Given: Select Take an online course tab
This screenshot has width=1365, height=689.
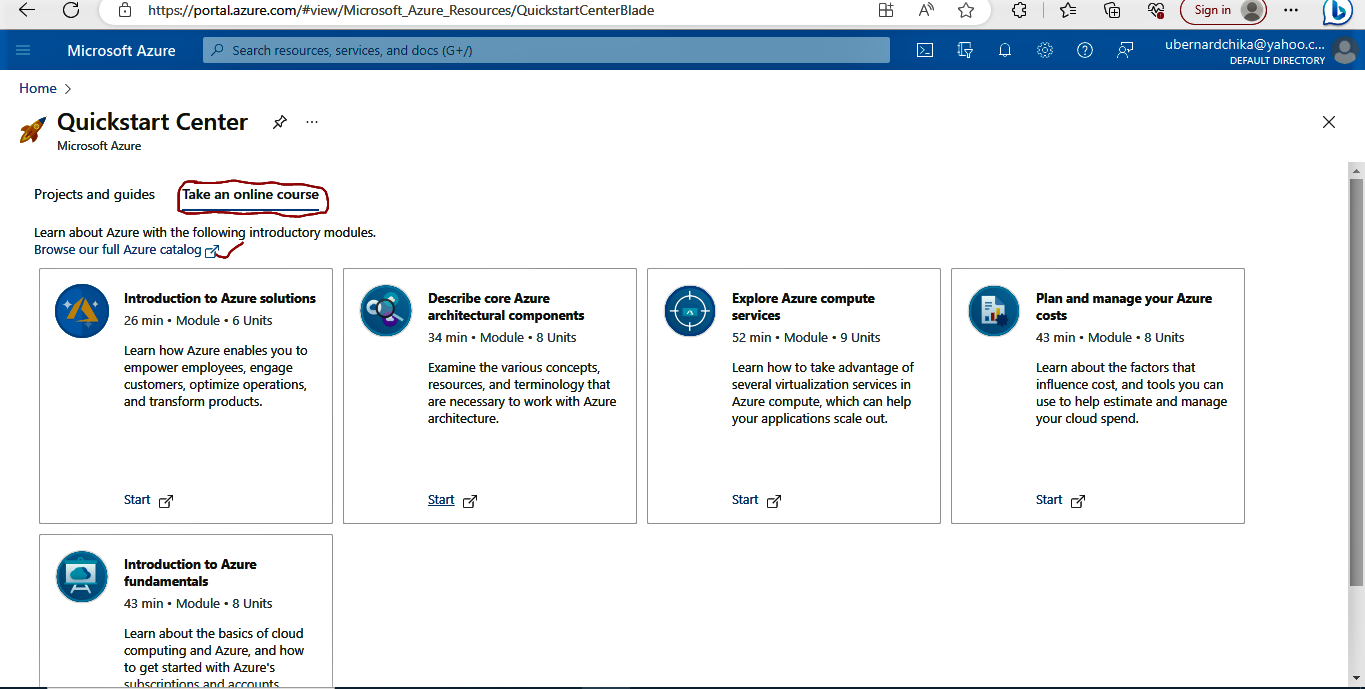Looking at the screenshot, I should tap(250, 195).
